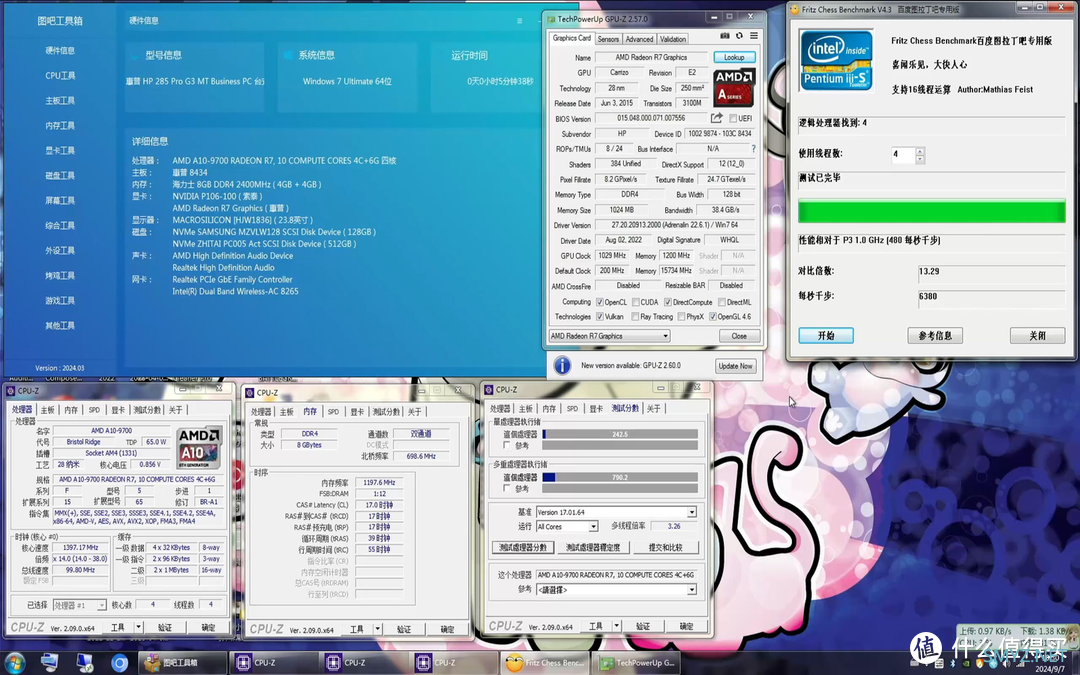This screenshot has height=675, width=1080.
Task: Click the GPU-Z refresh icon
Action: pyautogui.click(x=739, y=36)
